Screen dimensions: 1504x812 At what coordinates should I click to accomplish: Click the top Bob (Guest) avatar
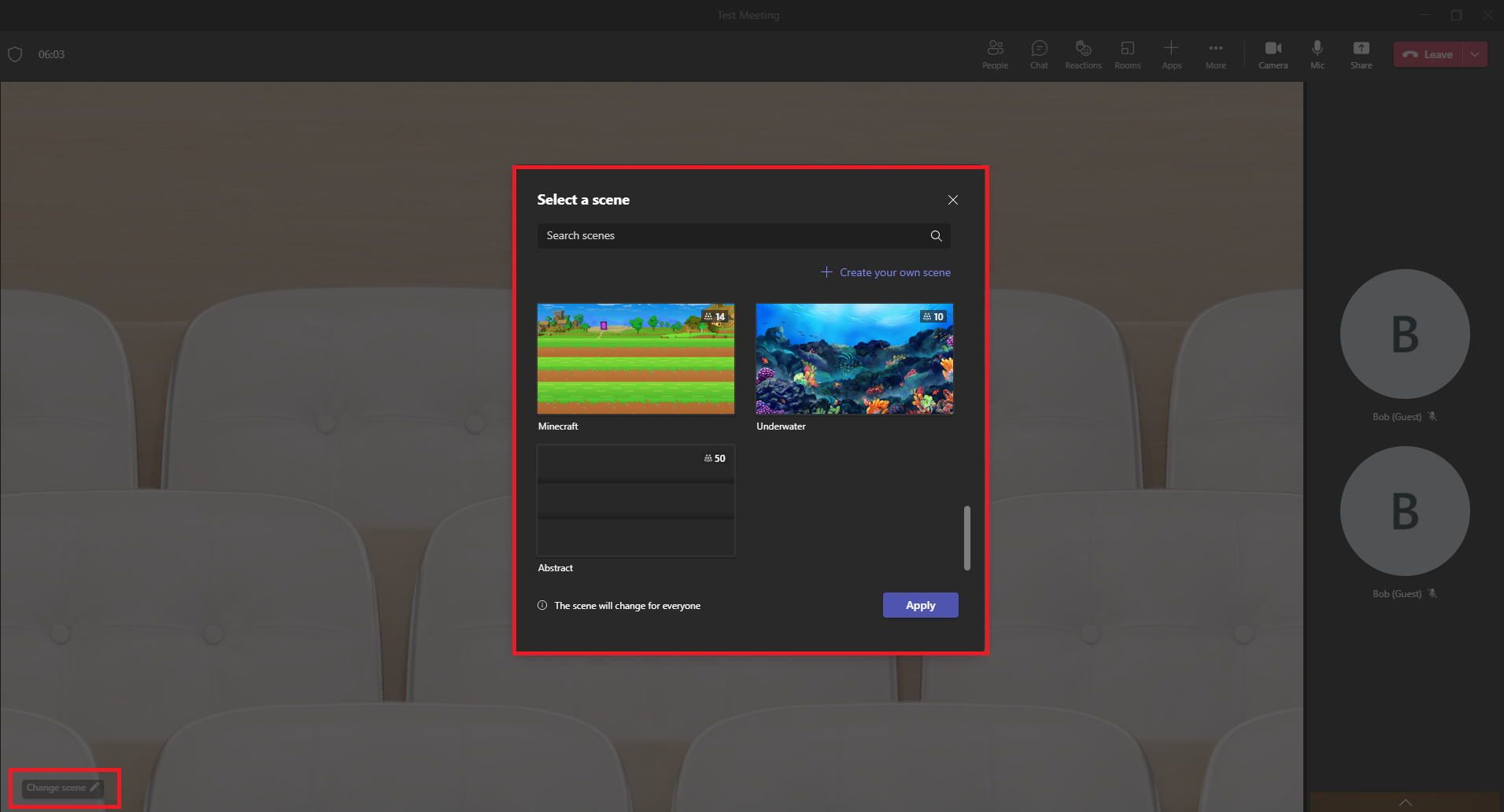[x=1405, y=334]
